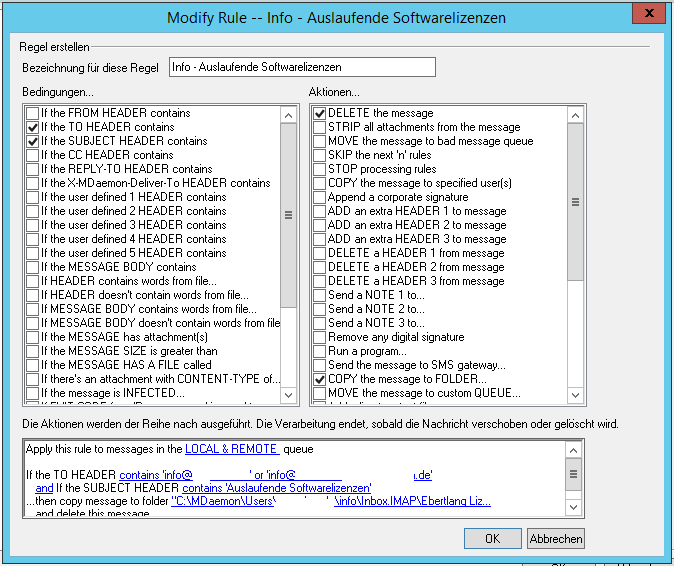The image size is (674, 566).
Task: Uncheck the 'DELETE the message' action
Action: click(x=320, y=113)
